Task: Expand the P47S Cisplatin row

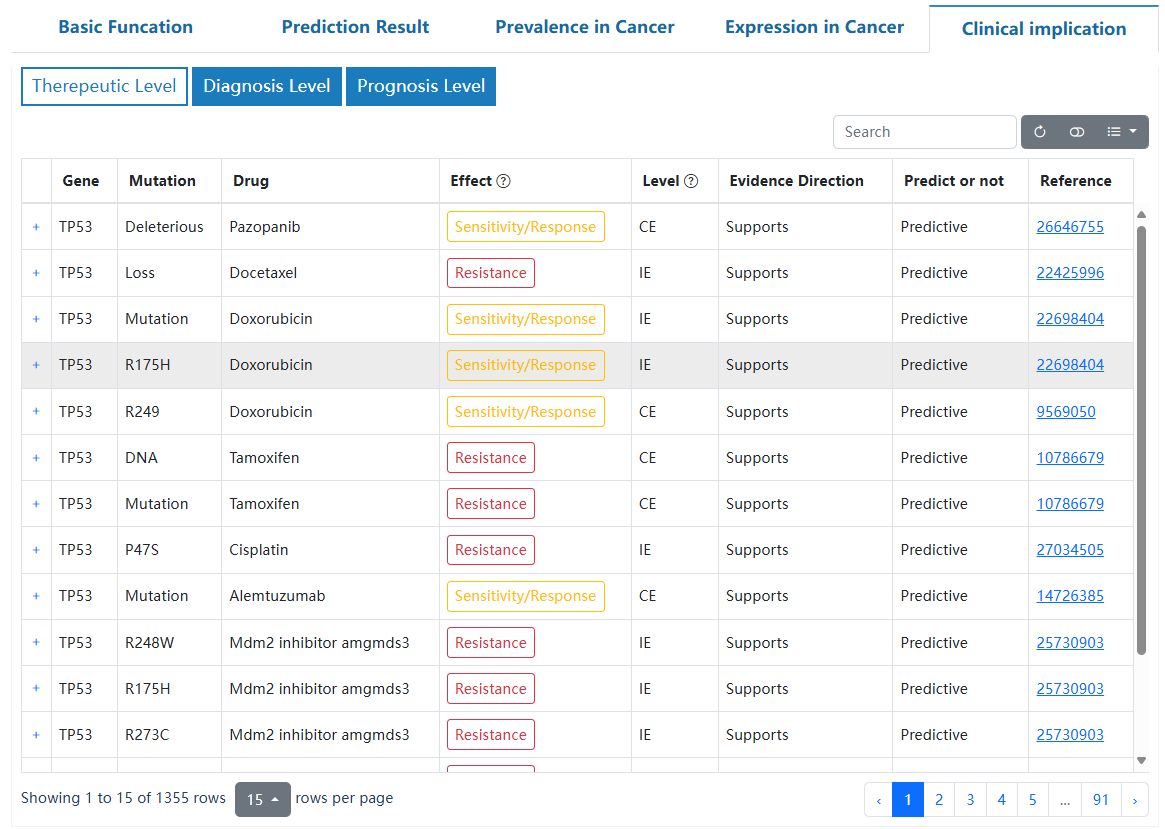Action: (36, 550)
